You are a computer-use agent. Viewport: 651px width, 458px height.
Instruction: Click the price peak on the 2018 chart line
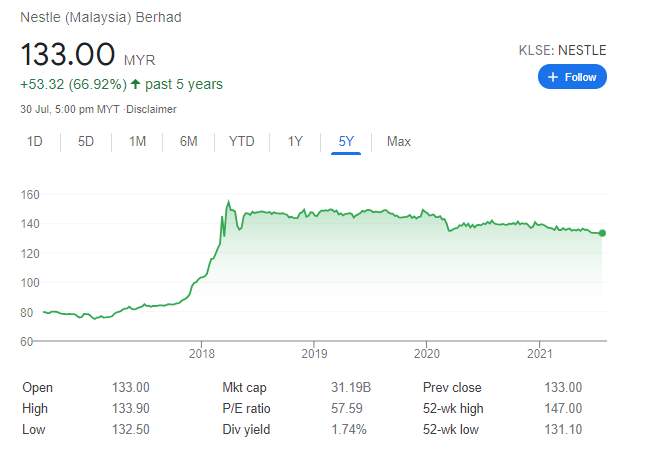coord(228,202)
